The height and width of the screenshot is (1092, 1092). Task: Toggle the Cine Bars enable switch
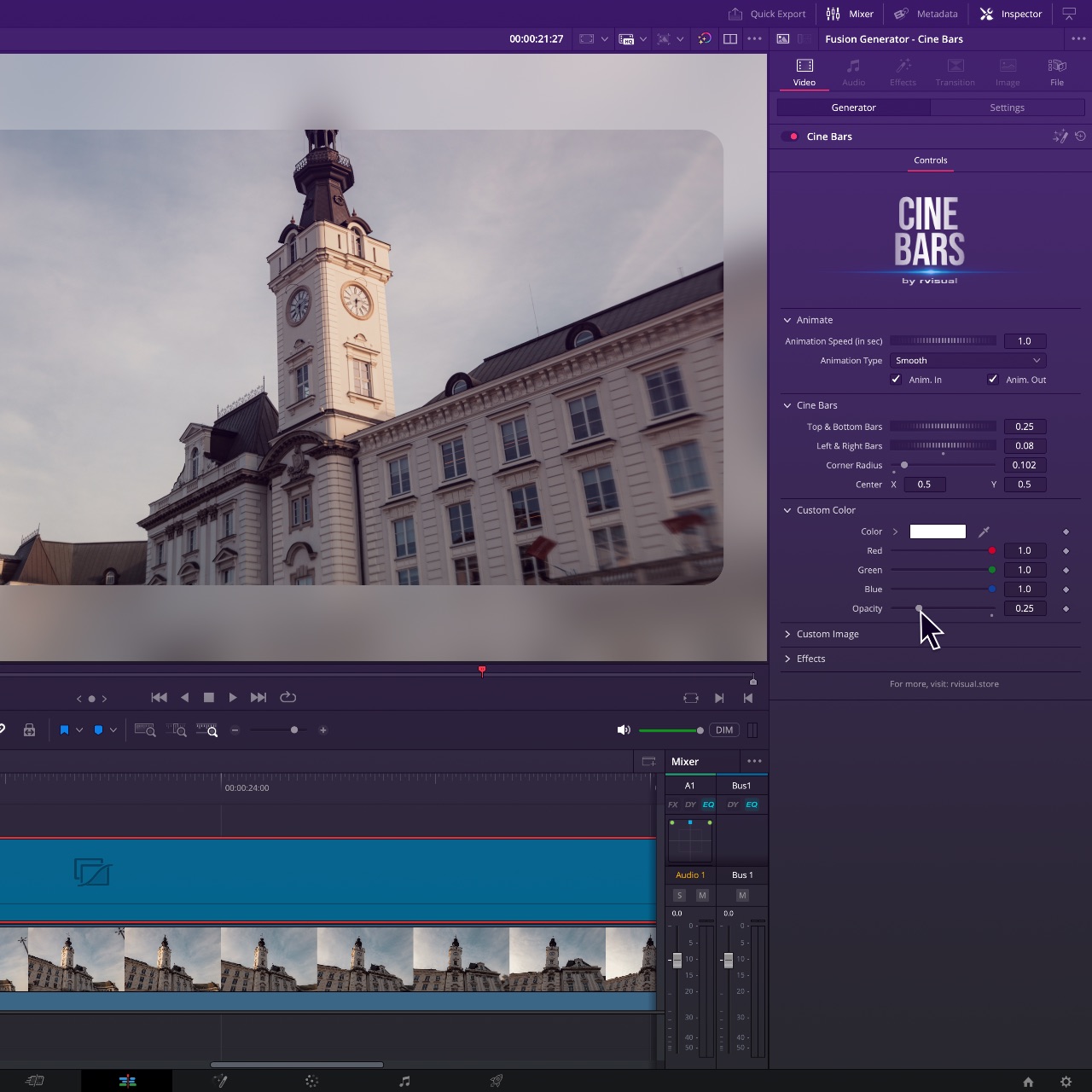coord(790,136)
